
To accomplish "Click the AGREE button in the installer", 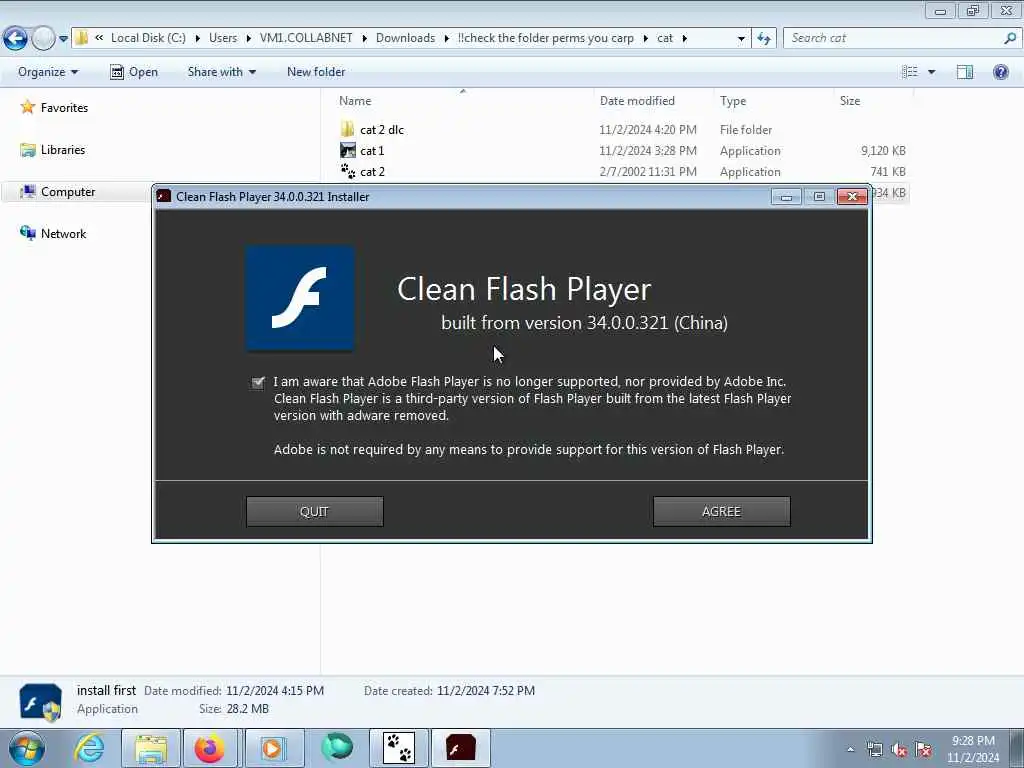I will (x=721, y=511).
